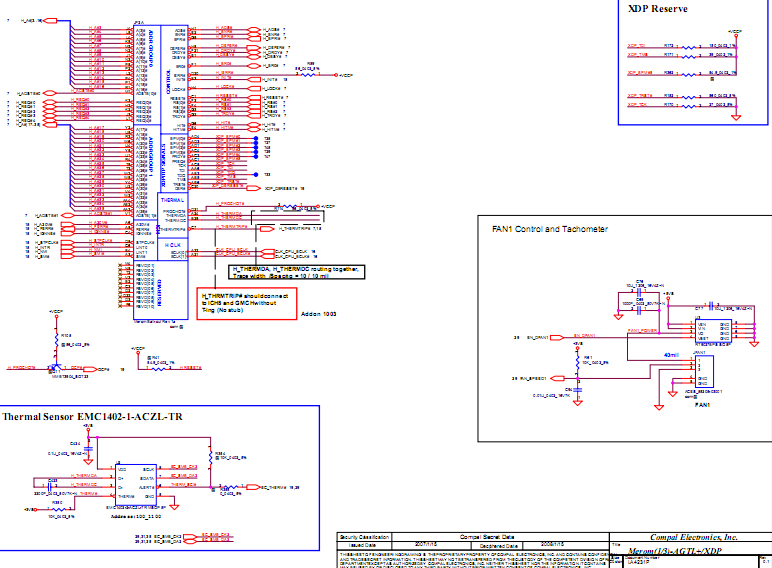
Task: Select the 'FAN1 Control and Tachometer' heading
Action: pyautogui.click(x=549, y=229)
